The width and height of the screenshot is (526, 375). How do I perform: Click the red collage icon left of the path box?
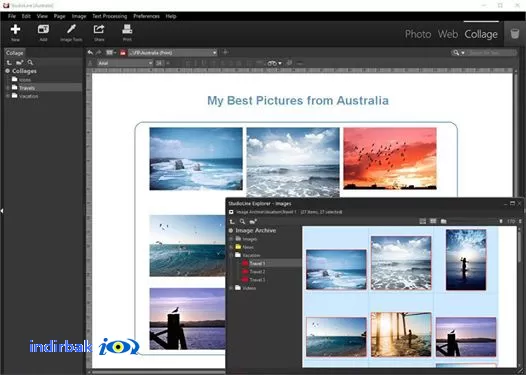coord(123,53)
